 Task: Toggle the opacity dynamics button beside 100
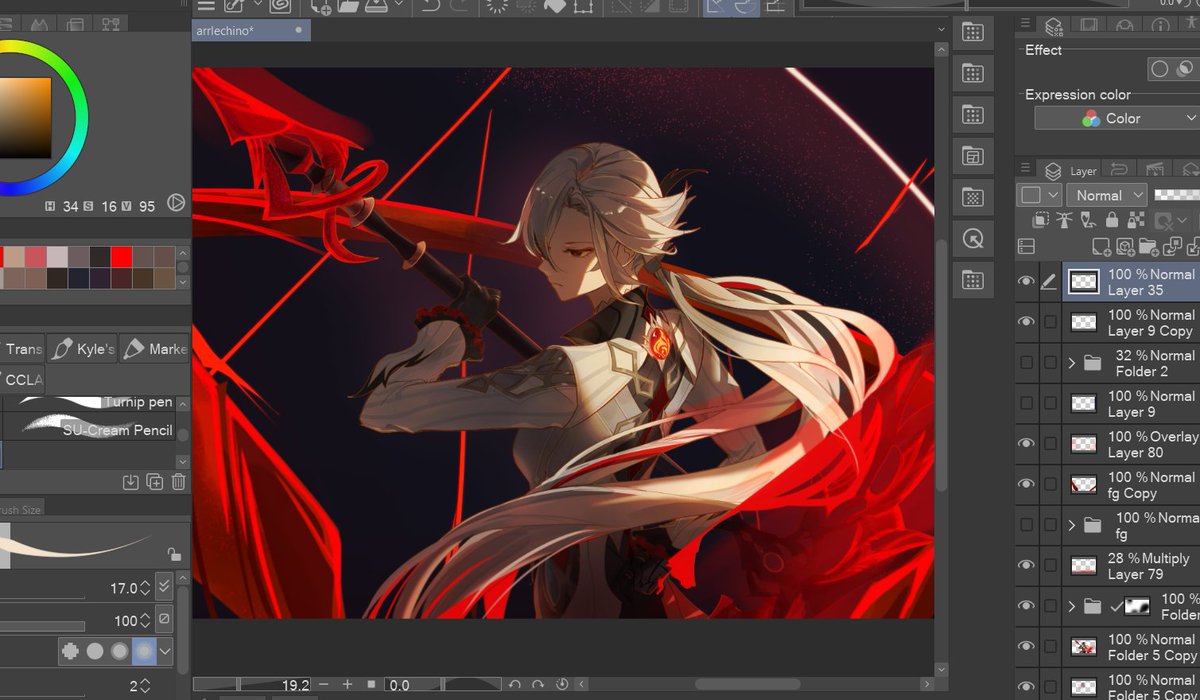pos(164,621)
